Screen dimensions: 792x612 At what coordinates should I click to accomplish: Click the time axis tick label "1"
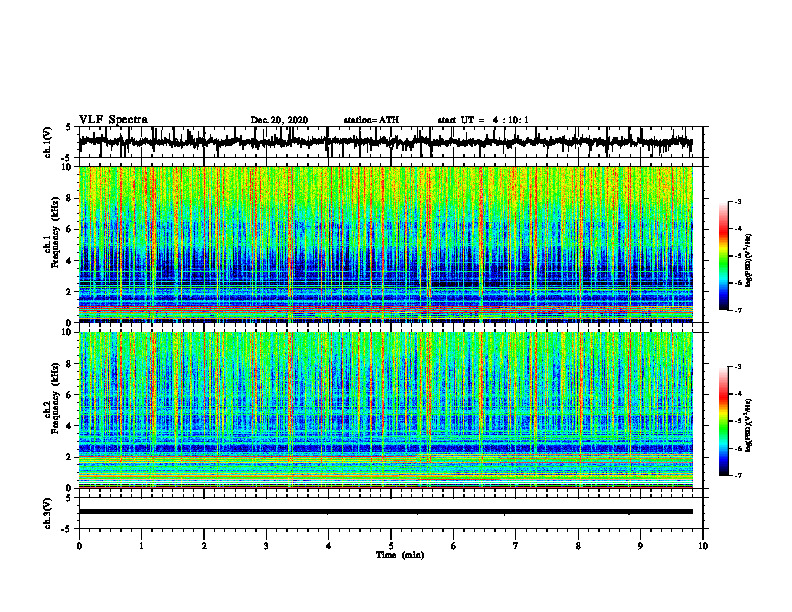pos(141,546)
